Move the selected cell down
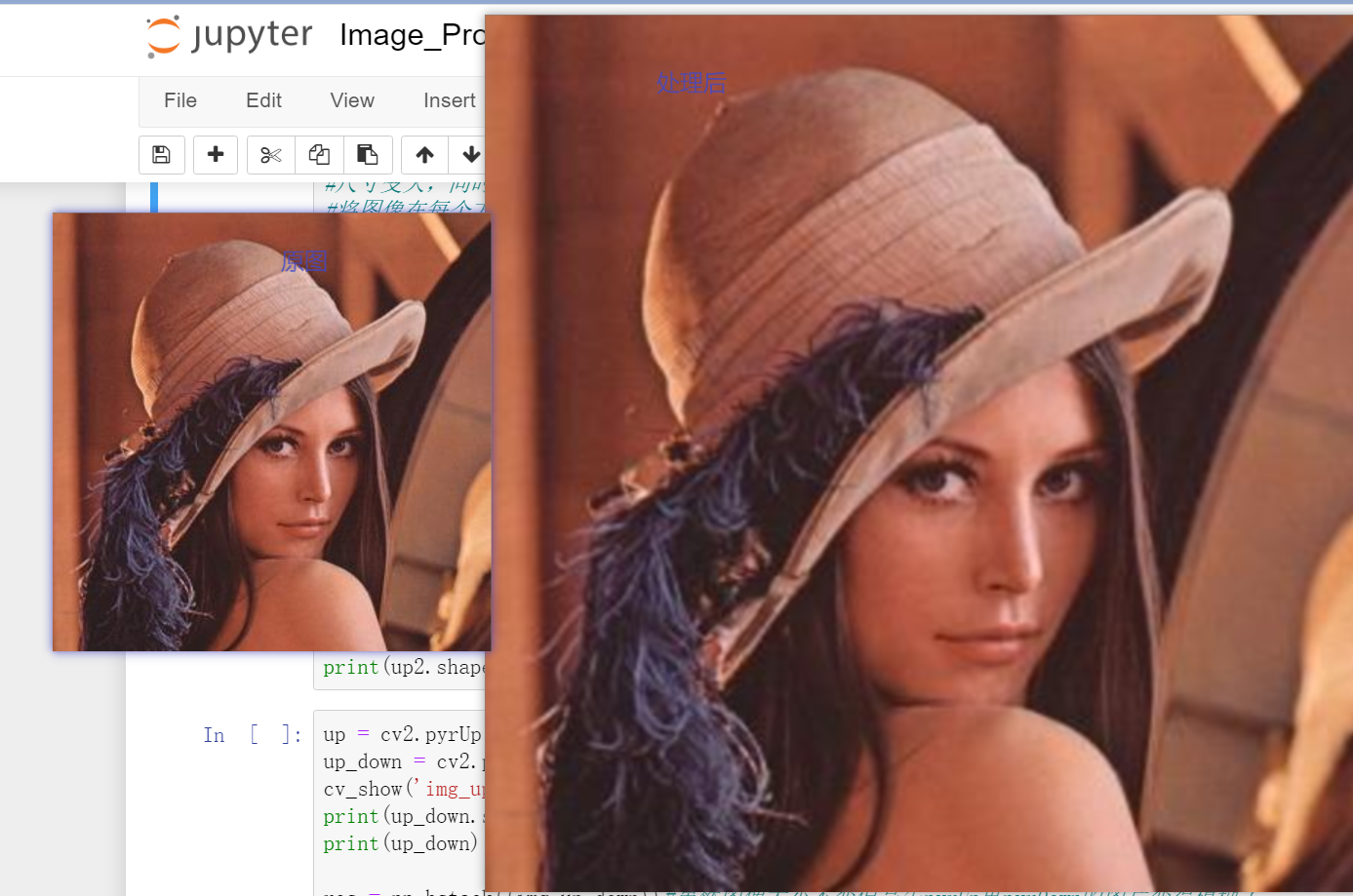Viewport: 1353px width, 896px height. pyautogui.click(x=469, y=155)
